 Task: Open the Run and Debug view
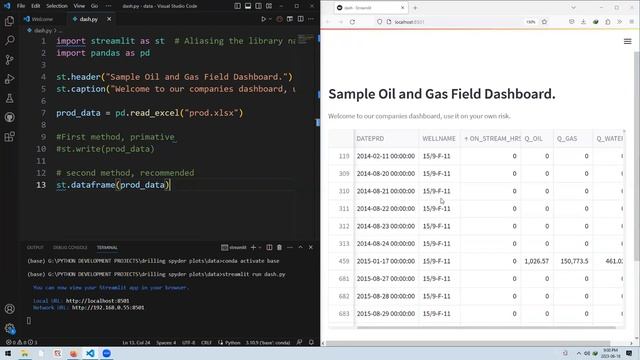[9, 79]
